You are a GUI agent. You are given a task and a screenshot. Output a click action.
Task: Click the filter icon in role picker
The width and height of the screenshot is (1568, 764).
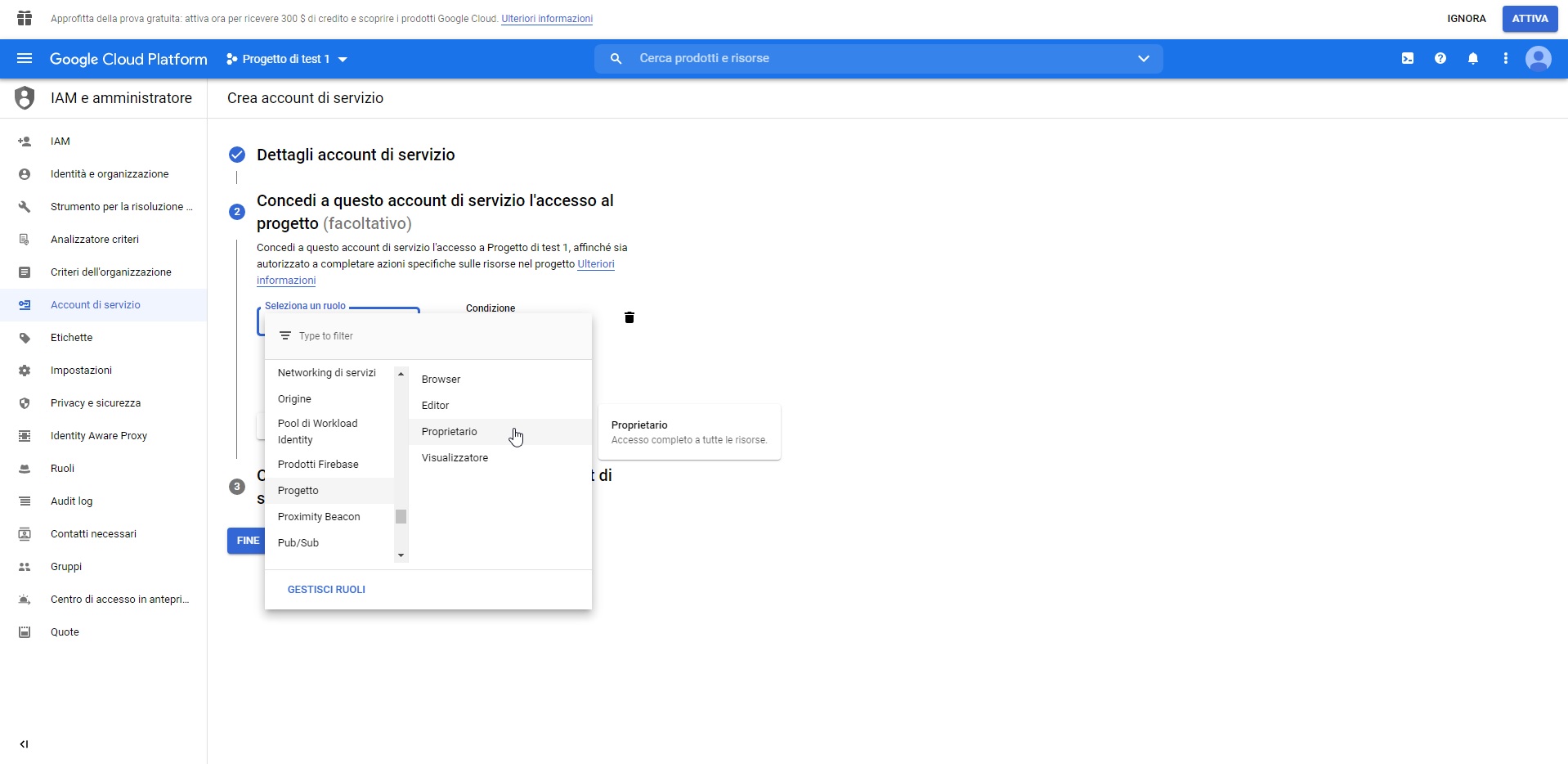[285, 335]
